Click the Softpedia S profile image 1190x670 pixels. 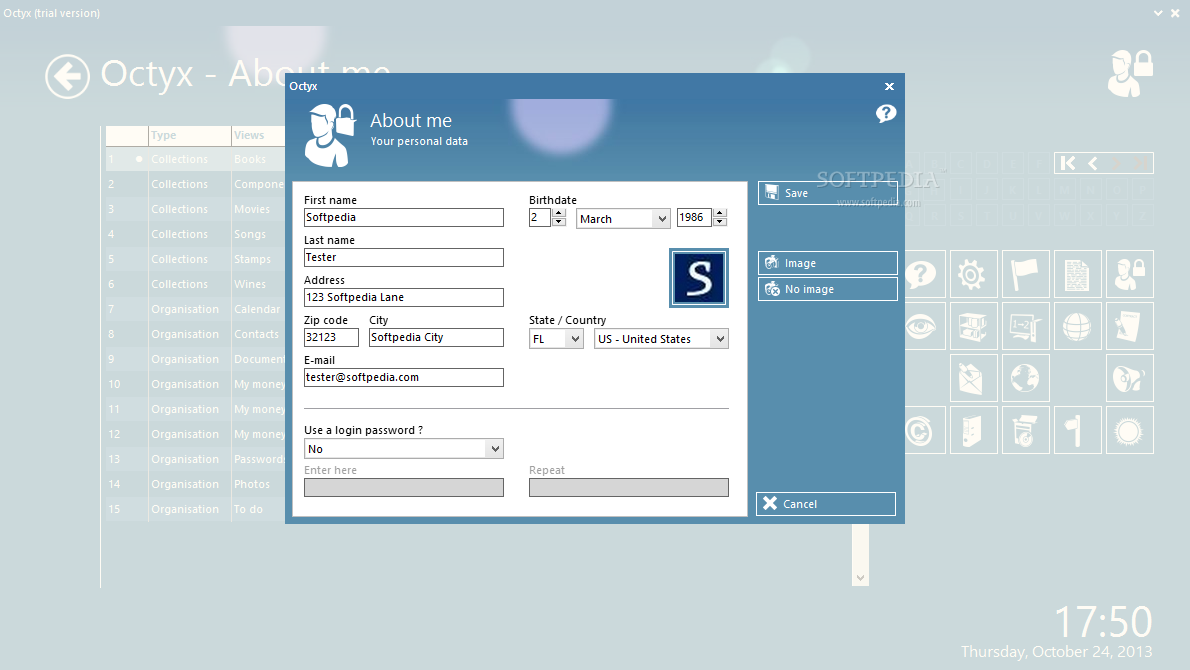point(699,278)
